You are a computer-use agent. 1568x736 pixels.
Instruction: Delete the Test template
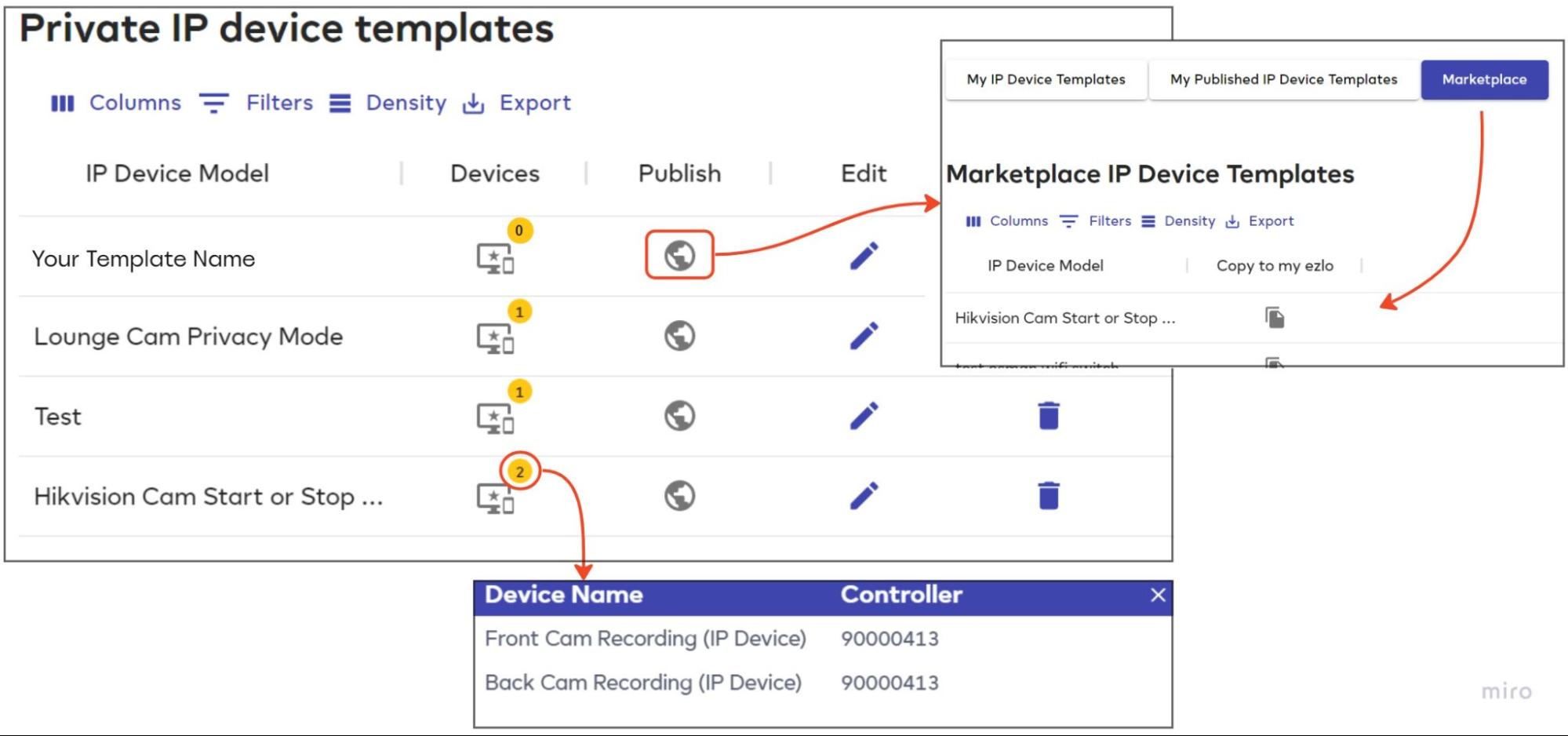tap(1048, 416)
